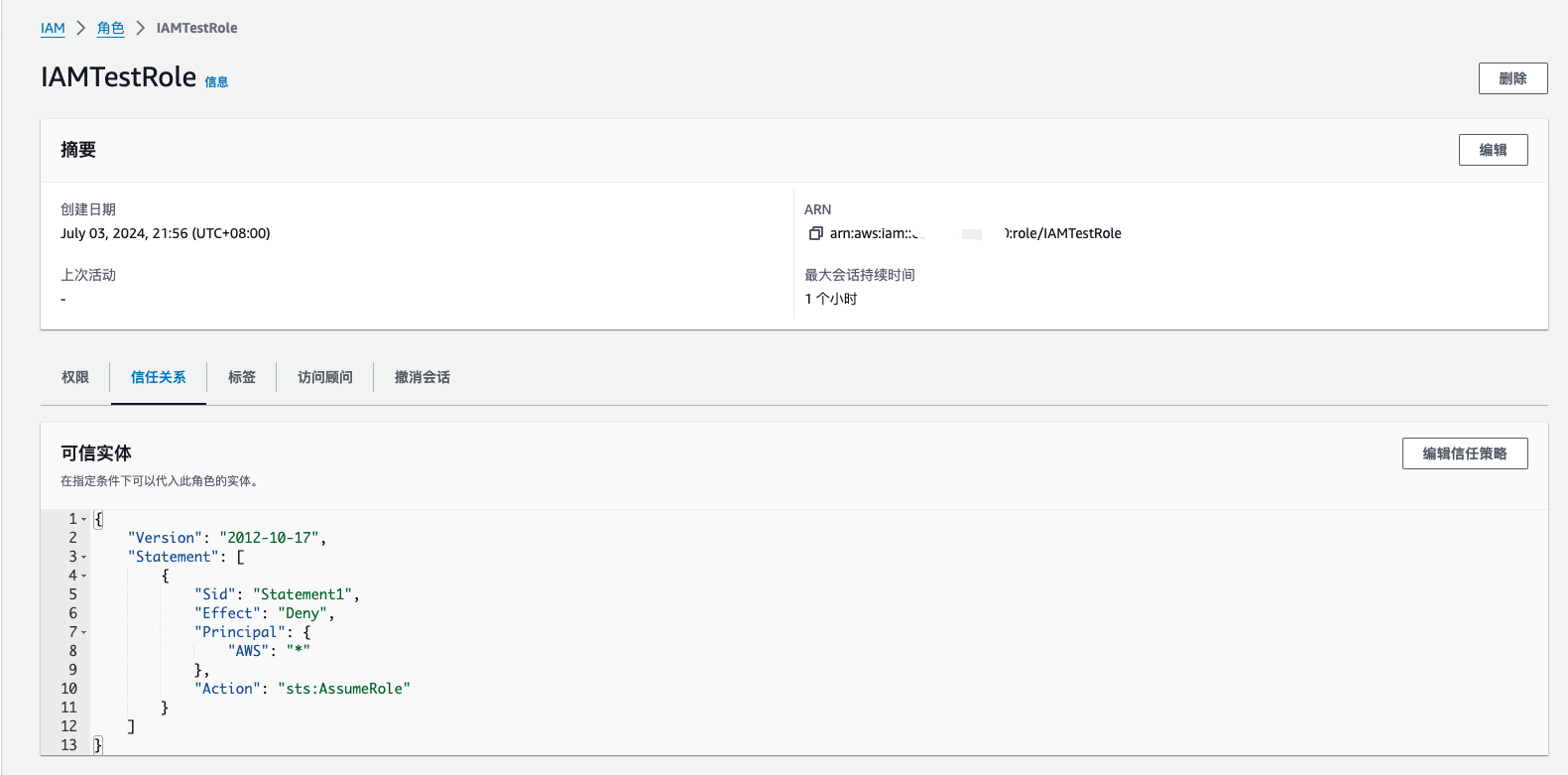The image size is (1568, 775).
Task: Click line number 13 in editor gutter
Action: point(68,745)
